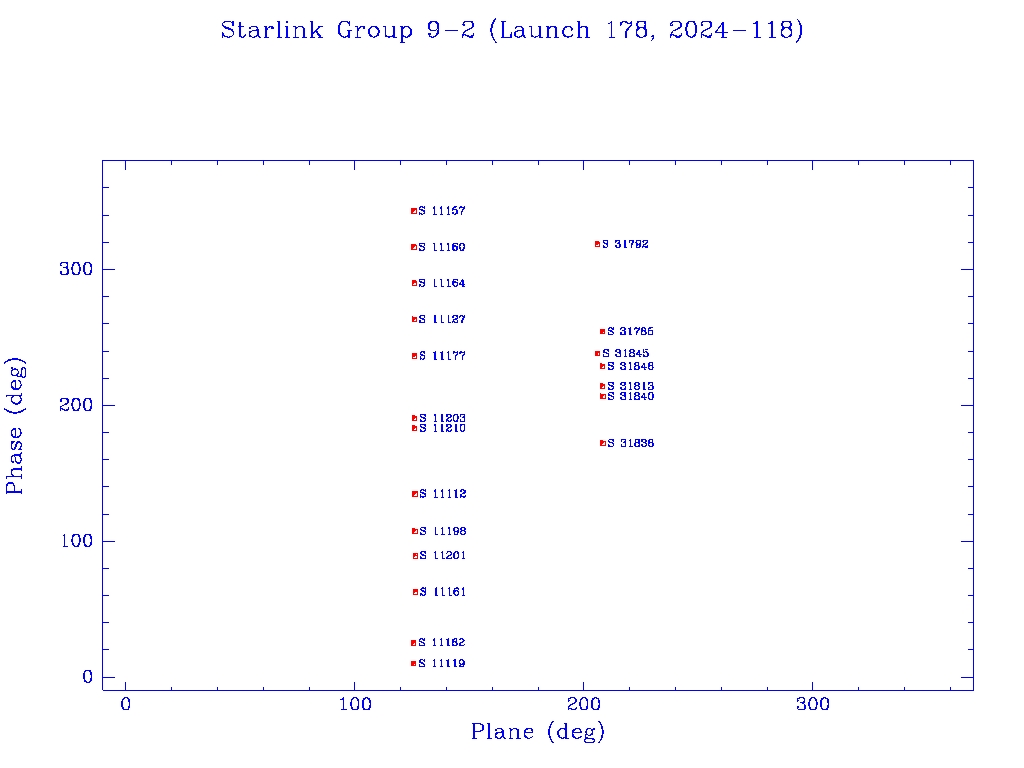Click the 'S 31785' satellite label
Image resolution: width=1024 pixels, height=768 pixels.
(x=631, y=332)
